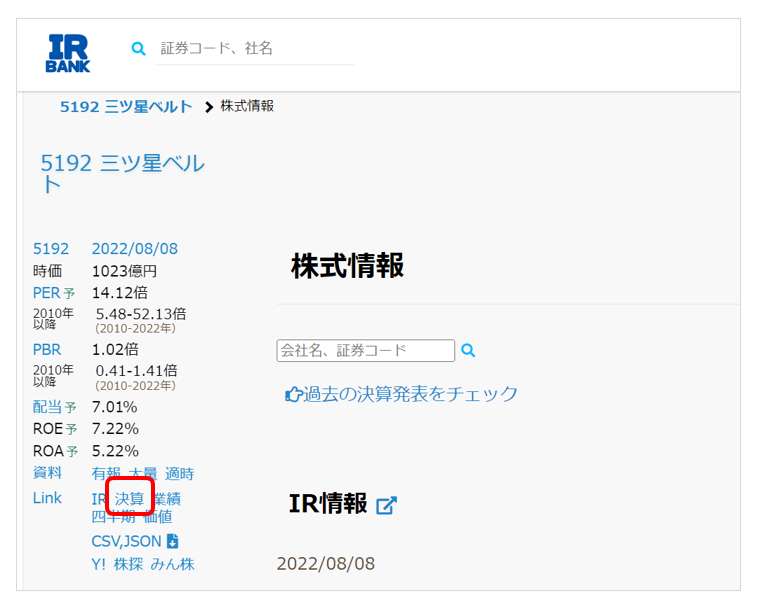Open the PER link
The image size is (757, 608).
pos(46,293)
